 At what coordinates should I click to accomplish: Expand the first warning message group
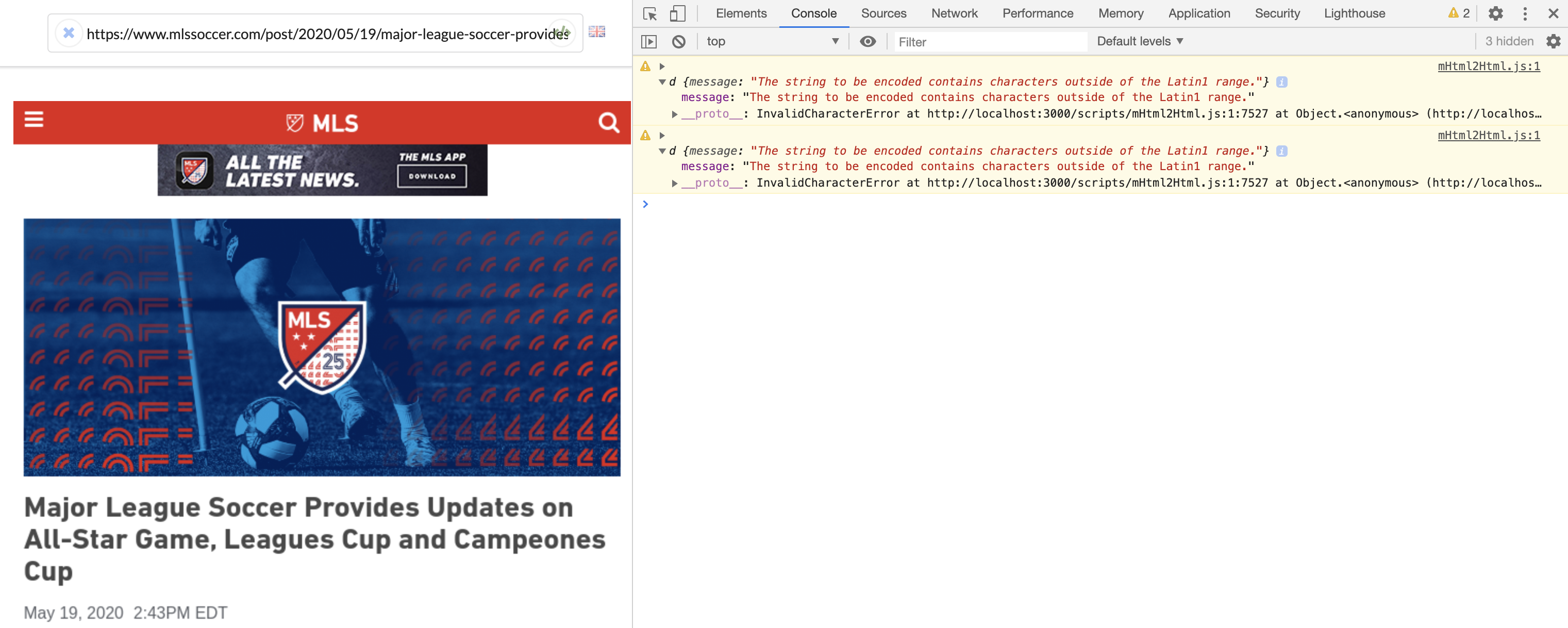point(662,67)
